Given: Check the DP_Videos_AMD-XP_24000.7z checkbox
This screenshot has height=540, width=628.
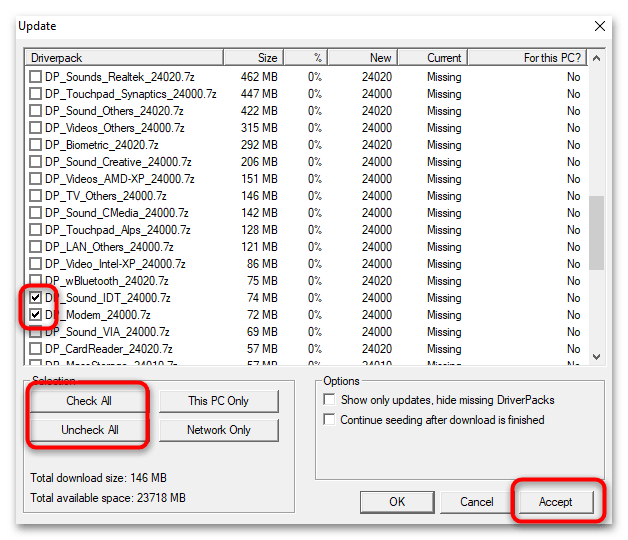Looking at the screenshot, I should [36, 179].
